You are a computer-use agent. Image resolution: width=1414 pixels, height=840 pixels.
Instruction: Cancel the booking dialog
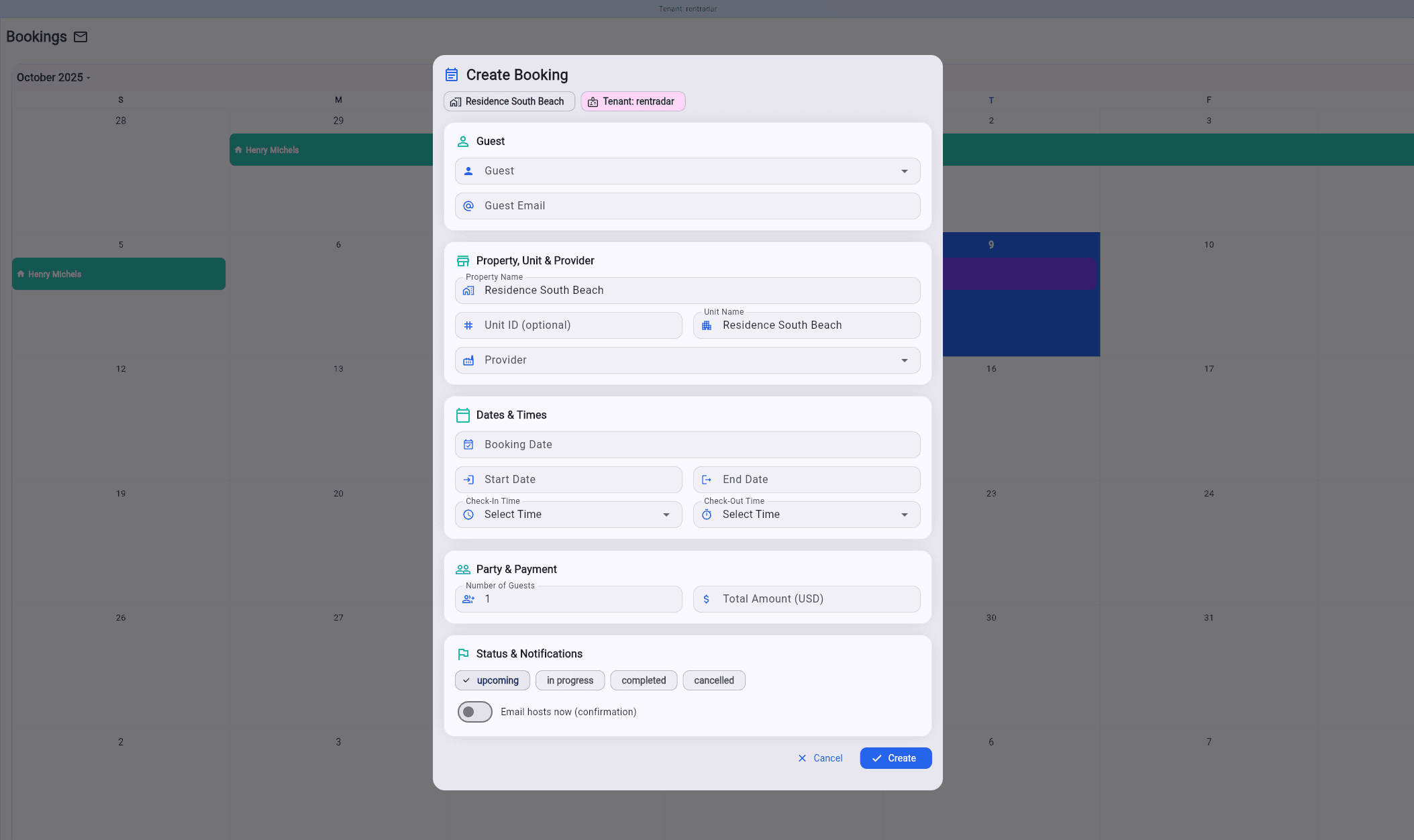pyautogui.click(x=819, y=758)
